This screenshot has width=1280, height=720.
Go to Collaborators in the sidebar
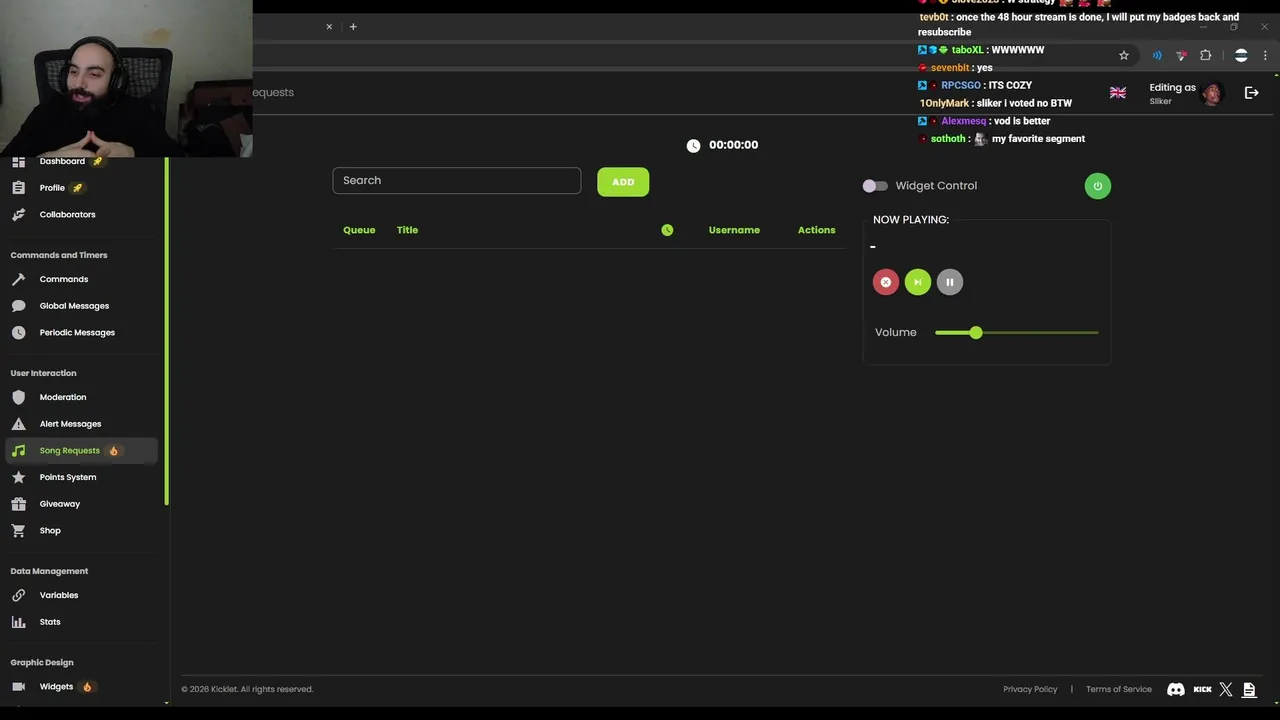click(67, 214)
